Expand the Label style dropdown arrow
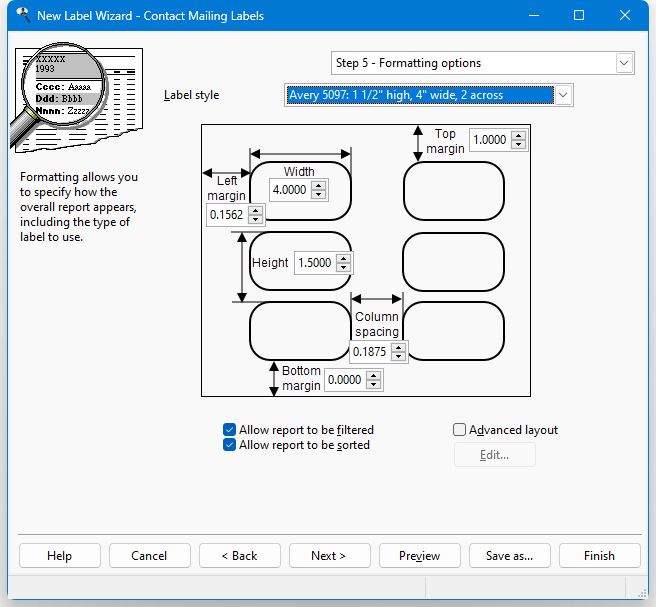 click(563, 95)
